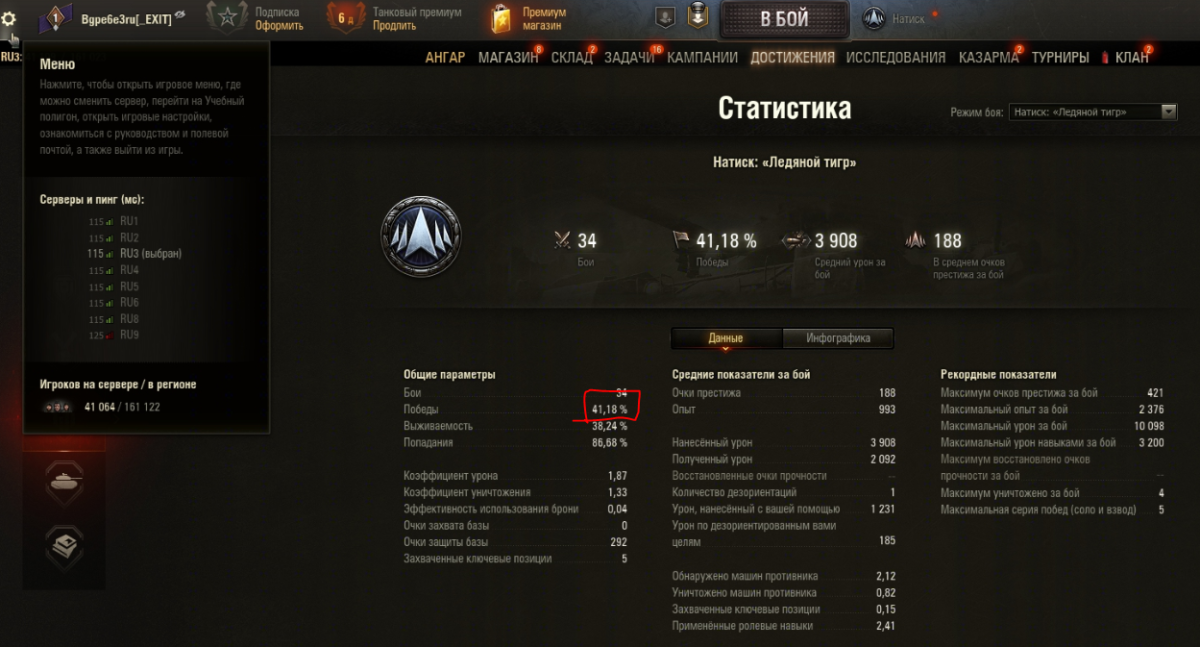Image resolution: width=1200 pixels, height=647 pixels.
Task: Switch to the Данные view toggle
Action: [726, 338]
